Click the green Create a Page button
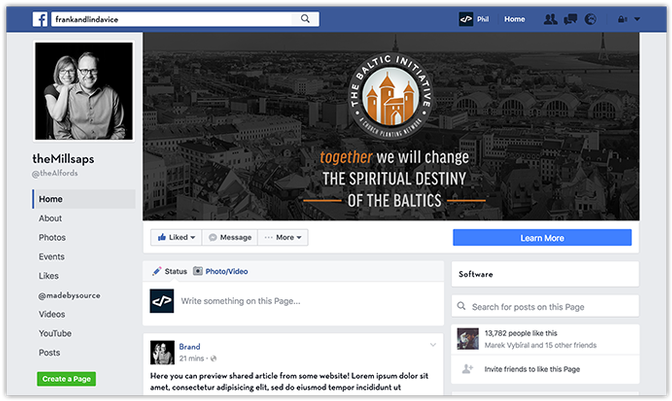Viewport: 672px width, 401px height. click(x=66, y=379)
